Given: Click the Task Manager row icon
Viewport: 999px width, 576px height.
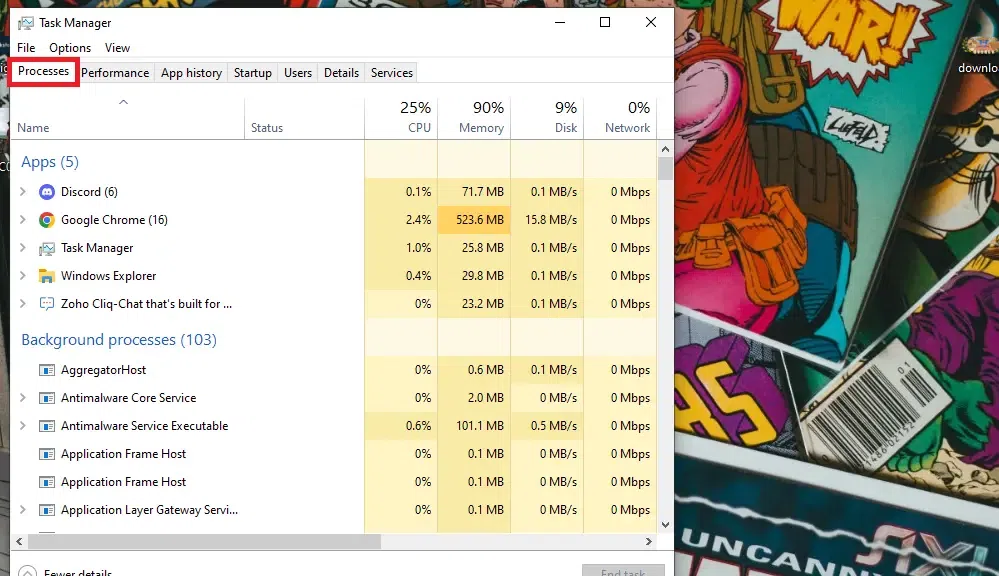Looking at the screenshot, I should click(x=47, y=248).
